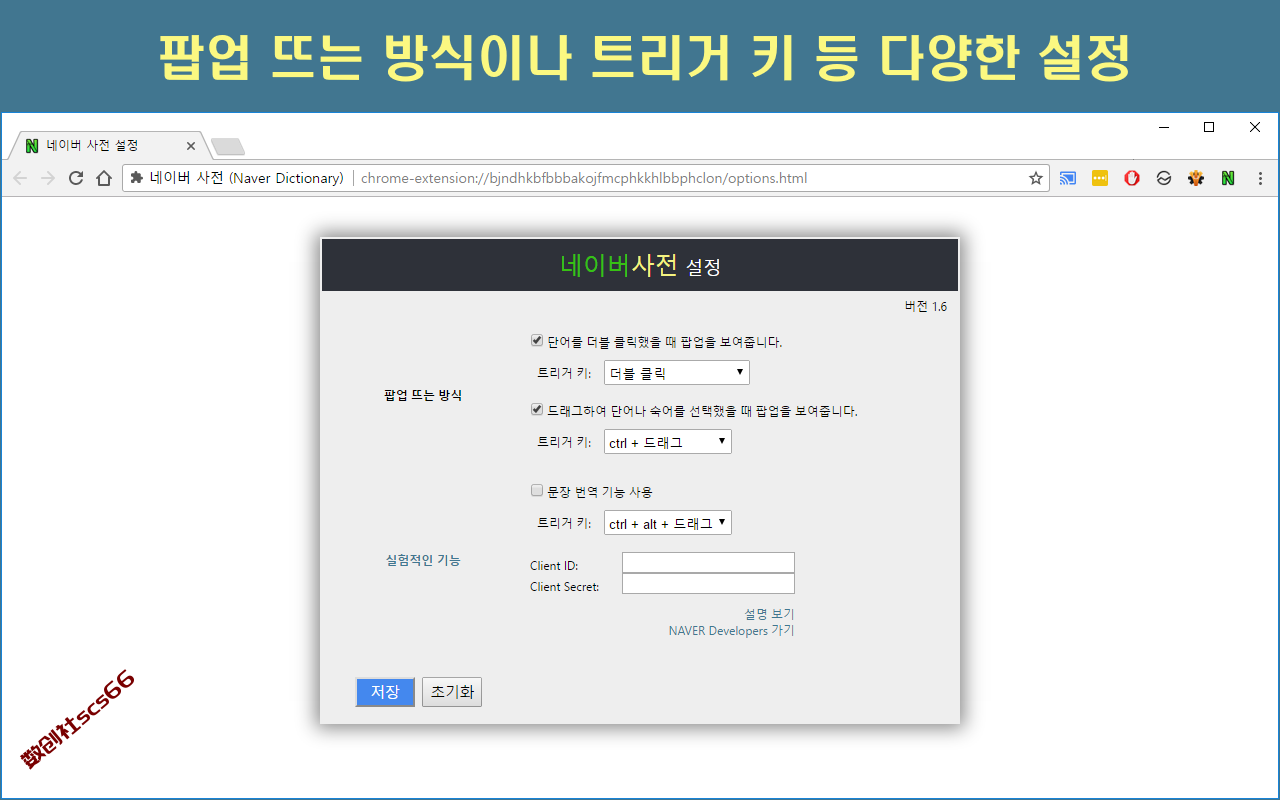Toggle the double-click popup checkbox
This screenshot has width=1280, height=800.
[x=537, y=341]
